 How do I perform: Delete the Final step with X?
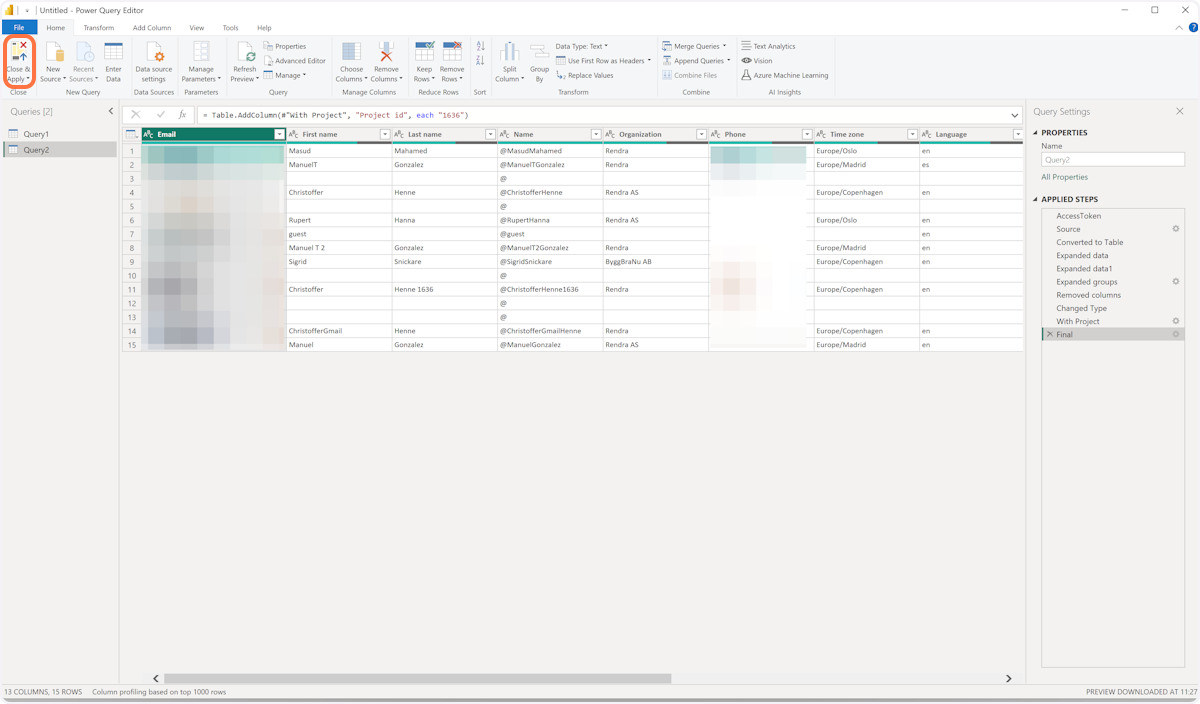click(1049, 335)
